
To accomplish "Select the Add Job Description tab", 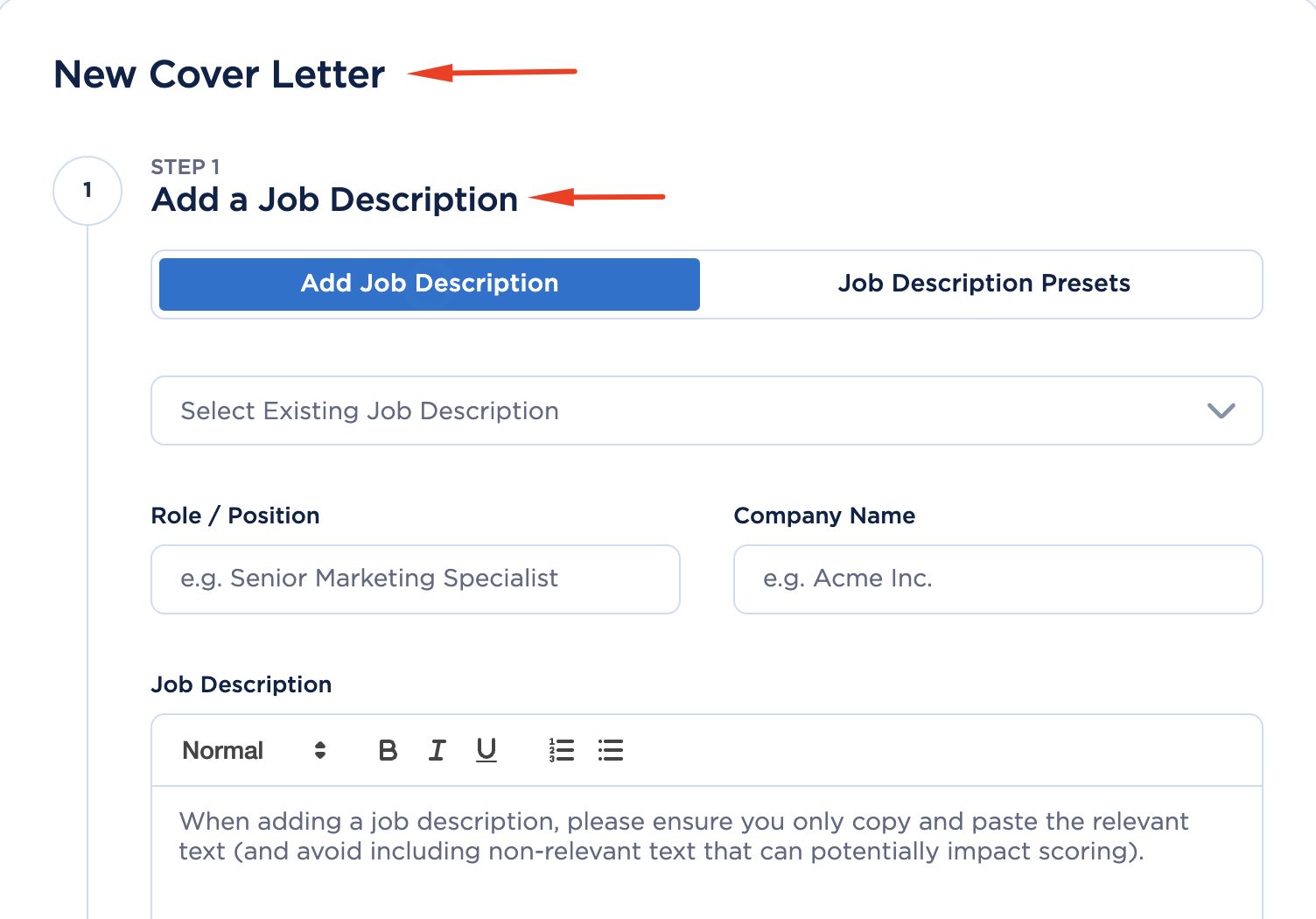I will pos(428,284).
